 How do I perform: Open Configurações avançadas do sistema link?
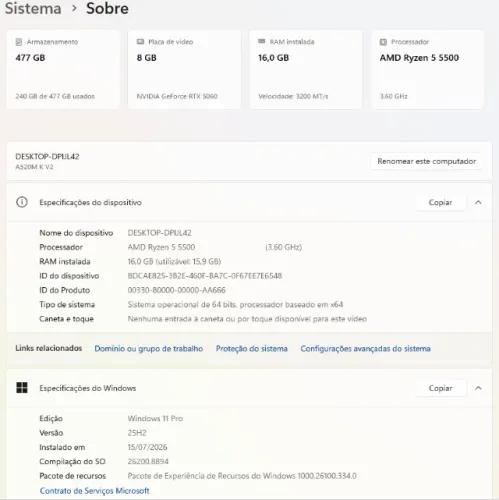(x=366, y=349)
